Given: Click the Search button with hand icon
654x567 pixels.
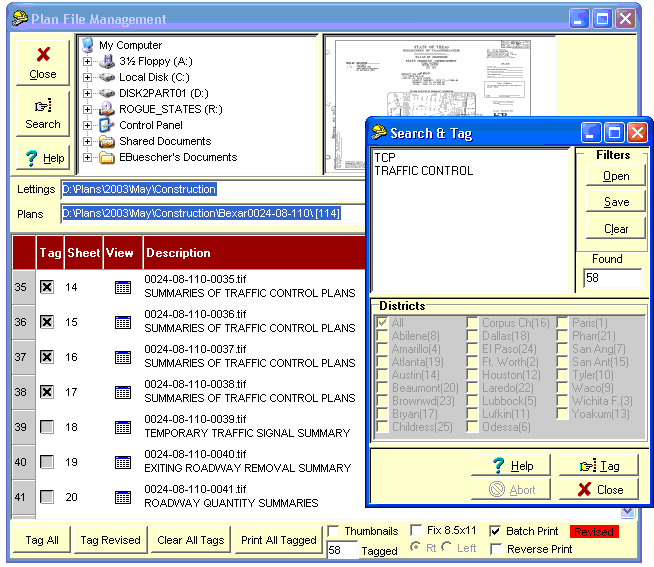Looking at the screenshot, I should tap(43, 114).
